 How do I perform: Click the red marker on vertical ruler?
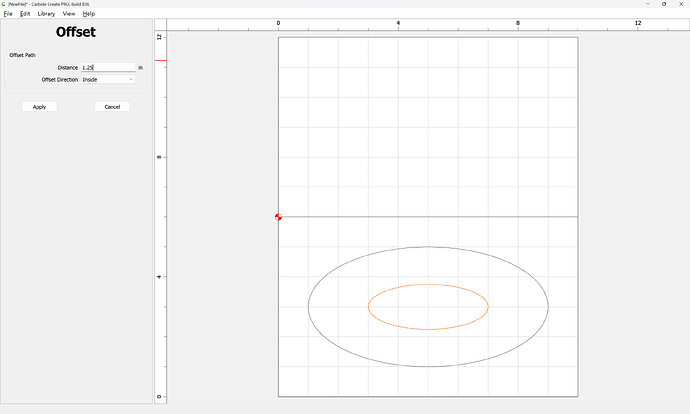(160, 60)
